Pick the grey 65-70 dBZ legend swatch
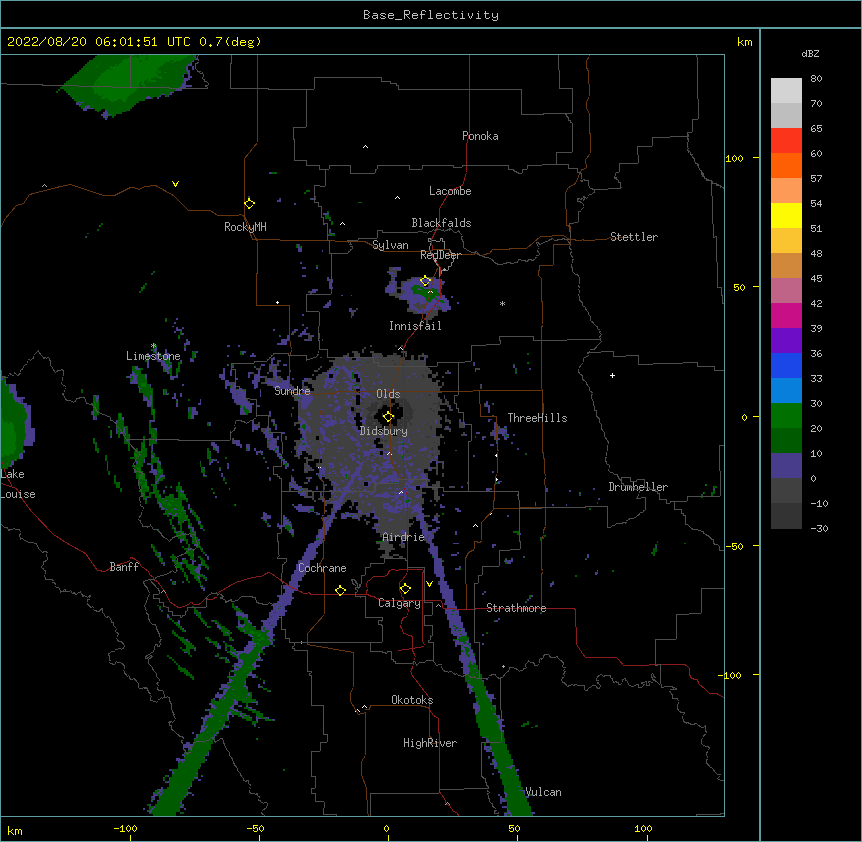Image resolution: width=862 pixels, height=842 pixels. pos(786,115)
